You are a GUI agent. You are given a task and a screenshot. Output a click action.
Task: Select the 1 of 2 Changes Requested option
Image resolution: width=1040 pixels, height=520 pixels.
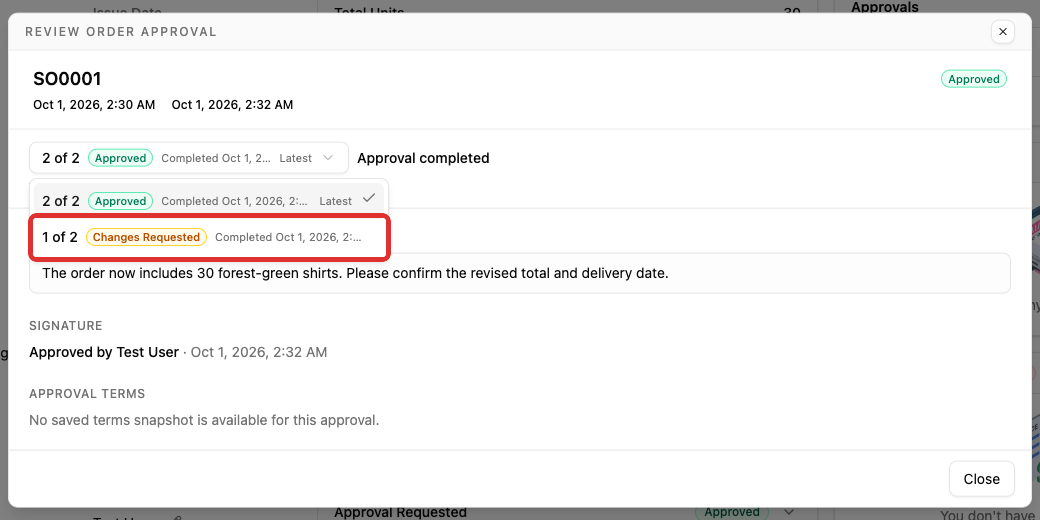[209, 237]
